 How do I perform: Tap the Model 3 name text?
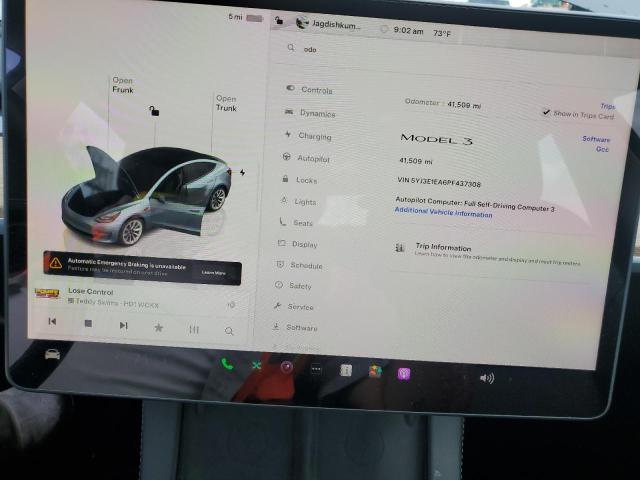click(x=436, y=139)
